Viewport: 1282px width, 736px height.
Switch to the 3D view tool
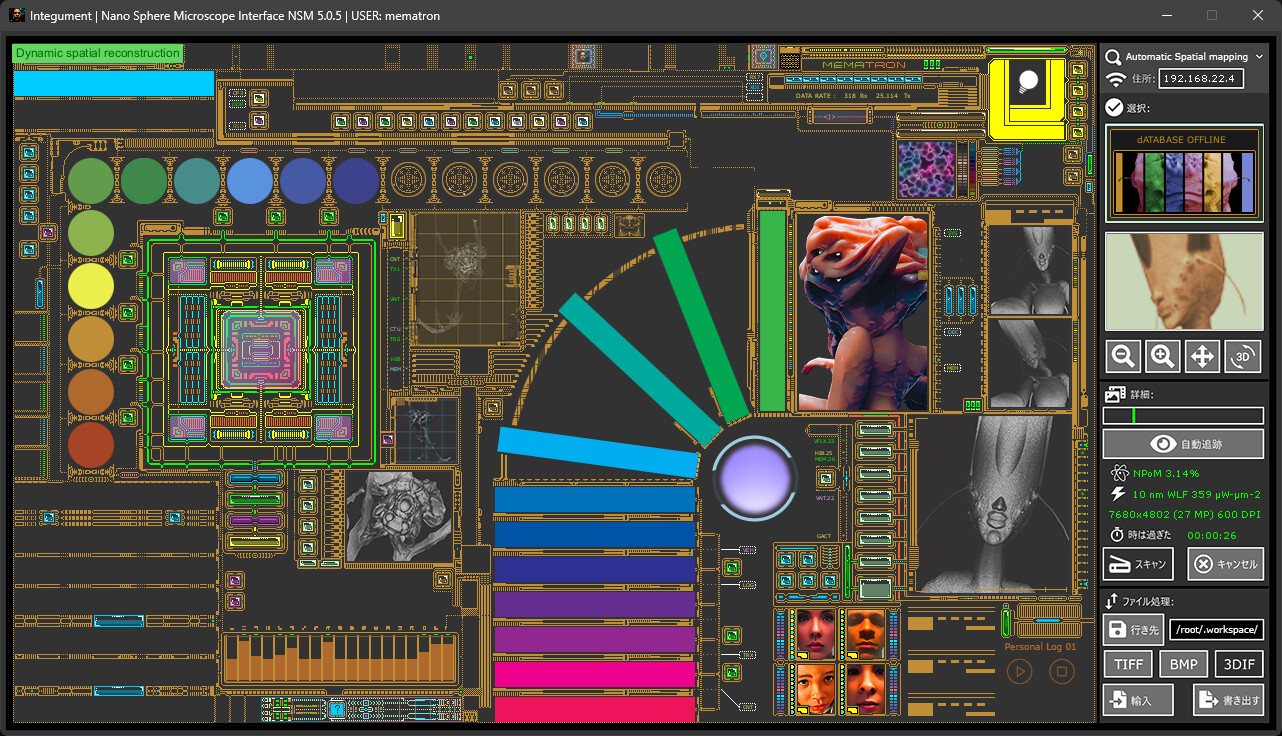1242,355
